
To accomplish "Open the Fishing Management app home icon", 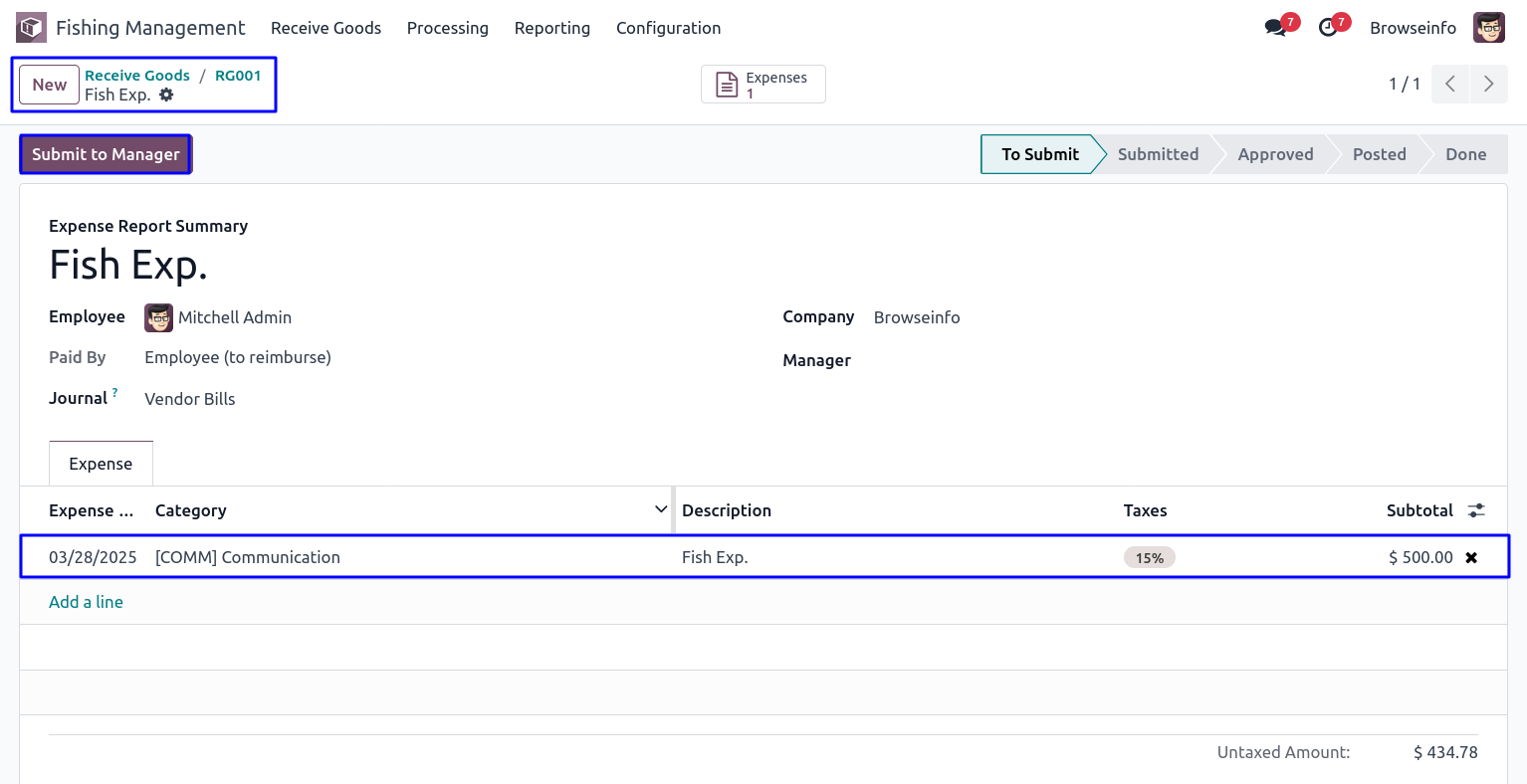I will (31, 28).
